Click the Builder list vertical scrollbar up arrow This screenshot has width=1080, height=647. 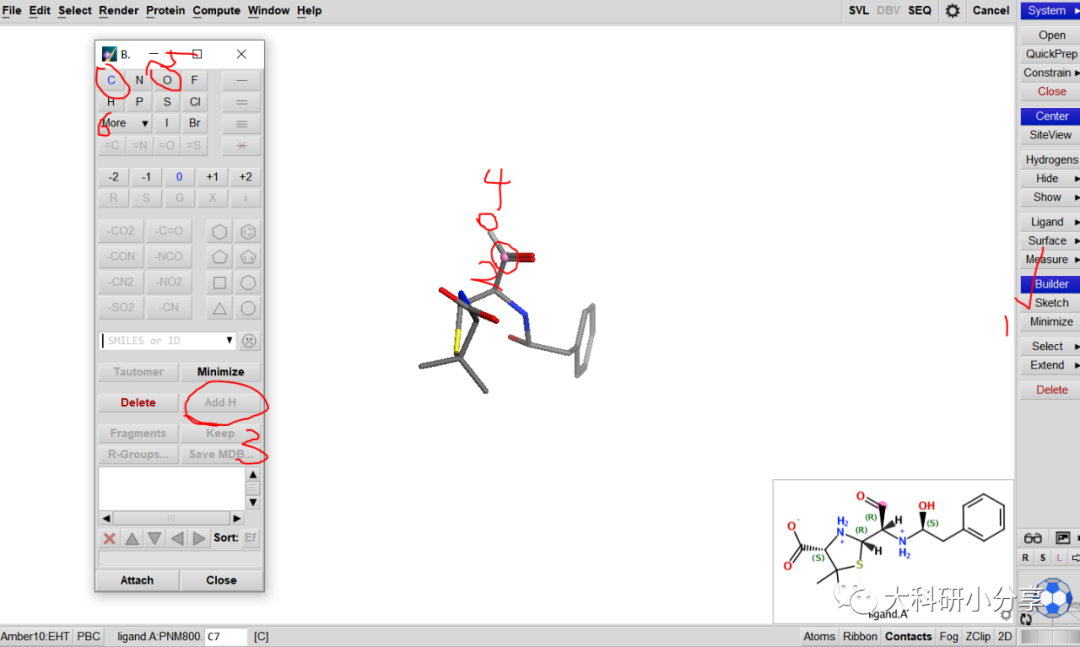(x=253, y=475)
